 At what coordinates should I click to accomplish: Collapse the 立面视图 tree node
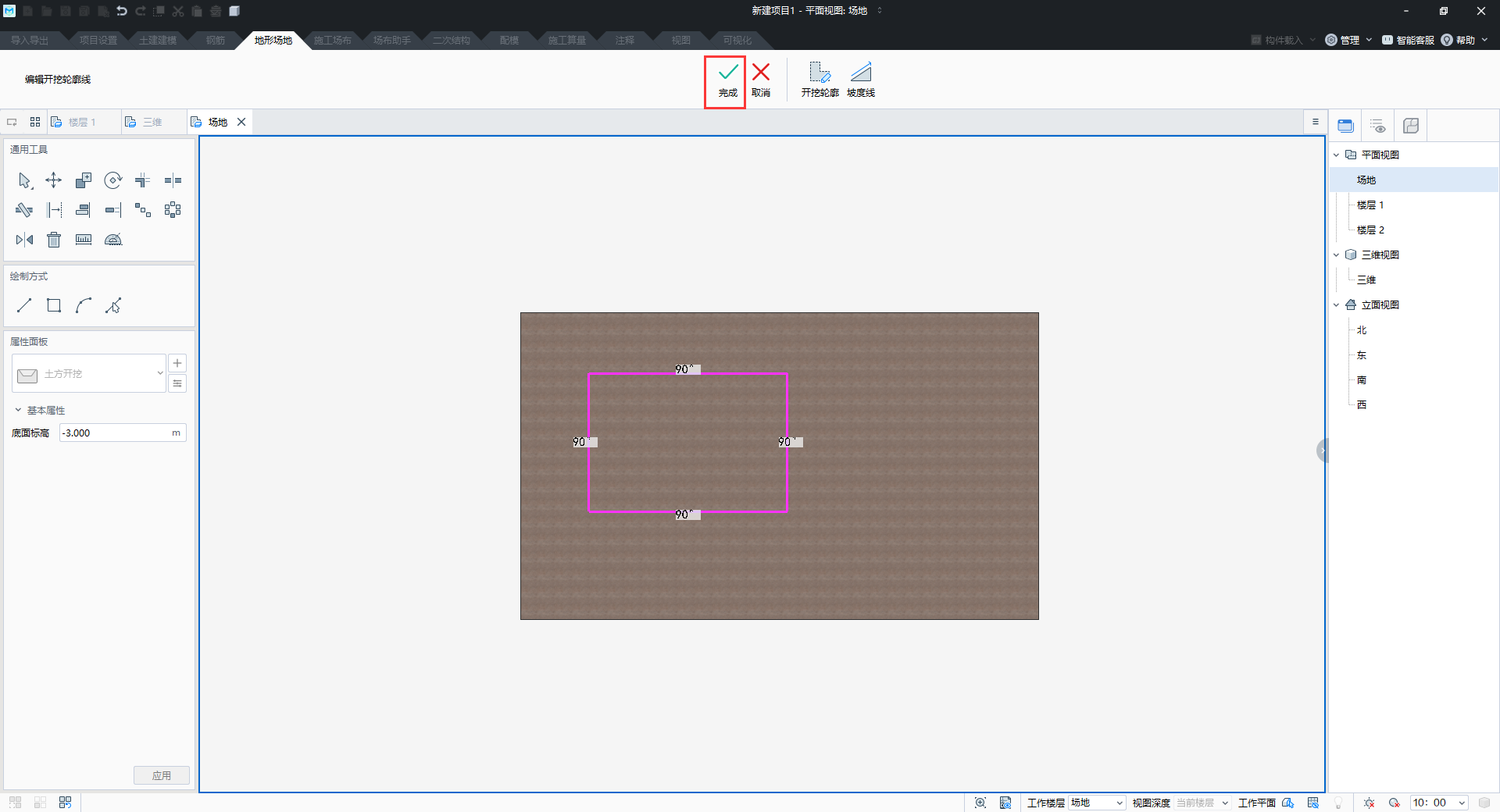[1337, 304]
